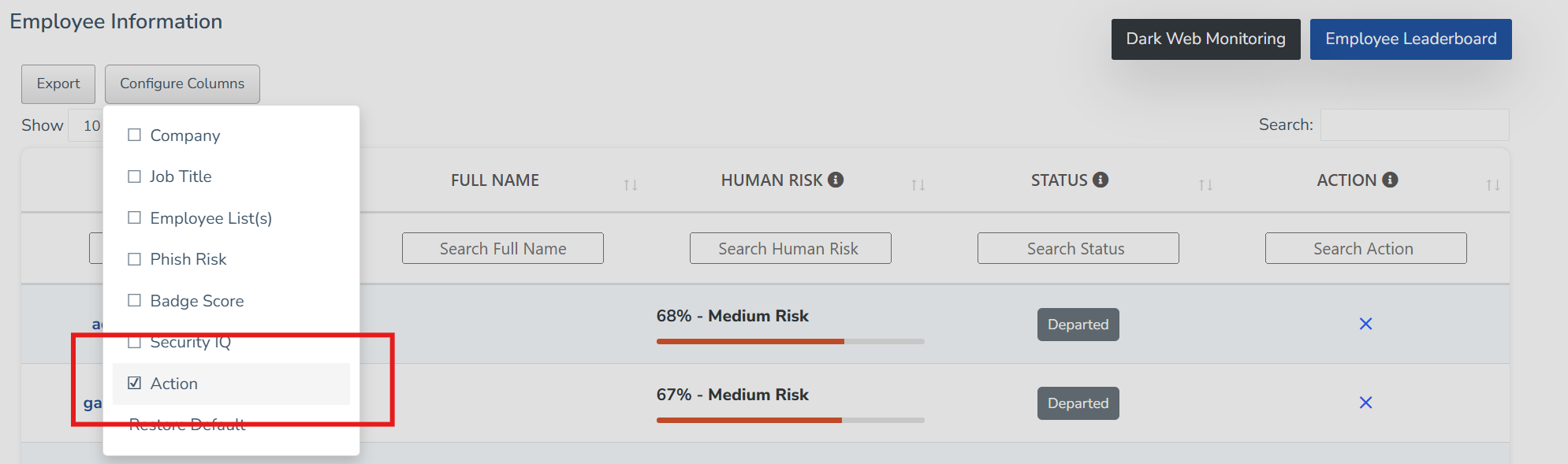1568x464 pixels.
Task: Uncheck the Action column checkbox
Action: pyautogui.click(x=135, y=383)
